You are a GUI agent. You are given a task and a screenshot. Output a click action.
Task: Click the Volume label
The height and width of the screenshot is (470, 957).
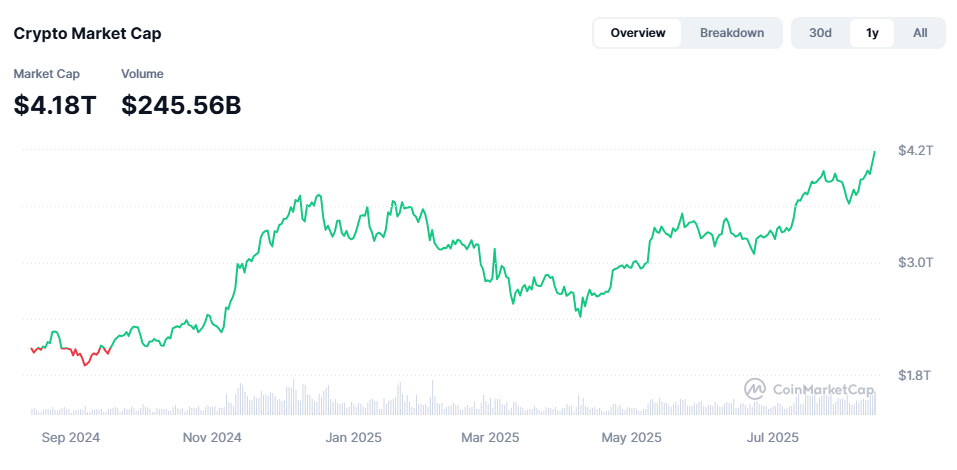142,74
